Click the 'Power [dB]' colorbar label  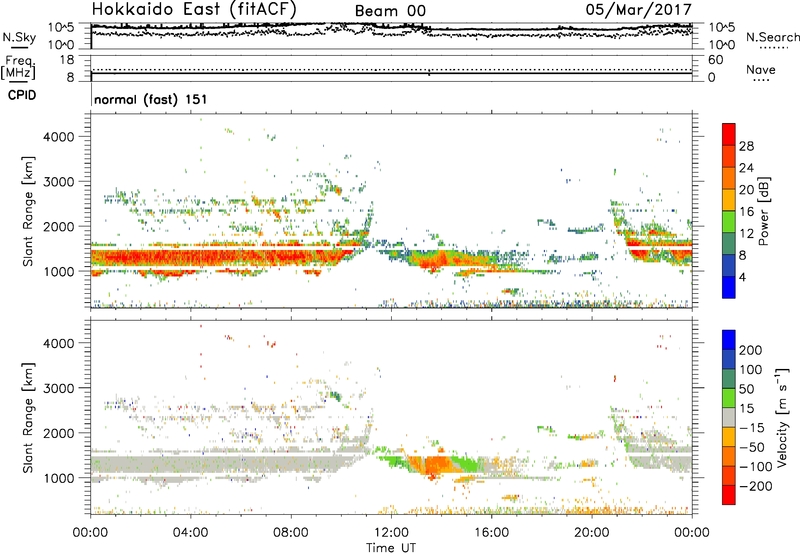coord(763,211)
